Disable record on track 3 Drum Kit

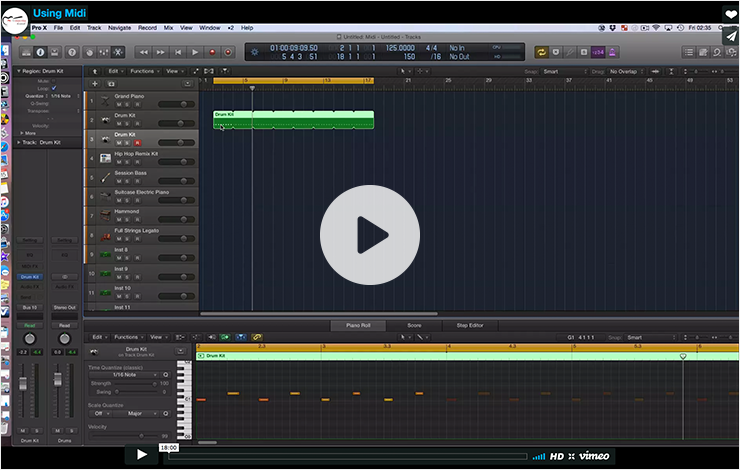(x=137, y=143)
